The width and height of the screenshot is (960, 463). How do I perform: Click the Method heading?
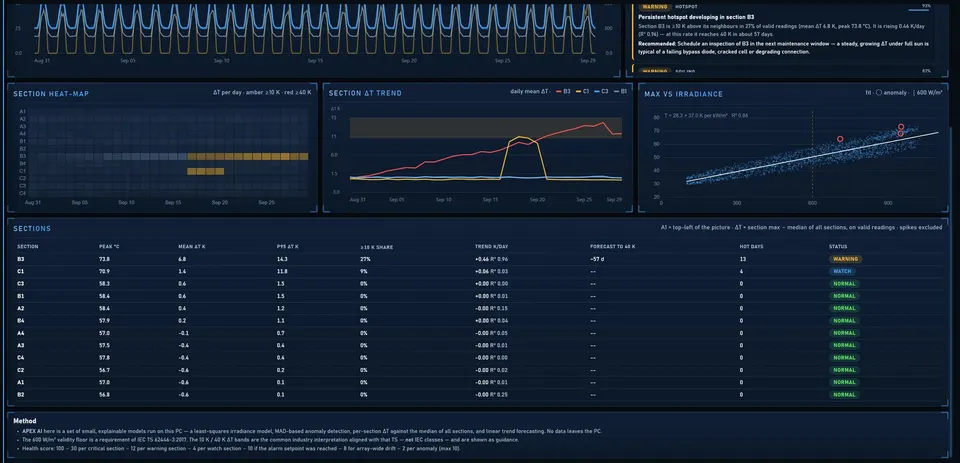point(24,421)
